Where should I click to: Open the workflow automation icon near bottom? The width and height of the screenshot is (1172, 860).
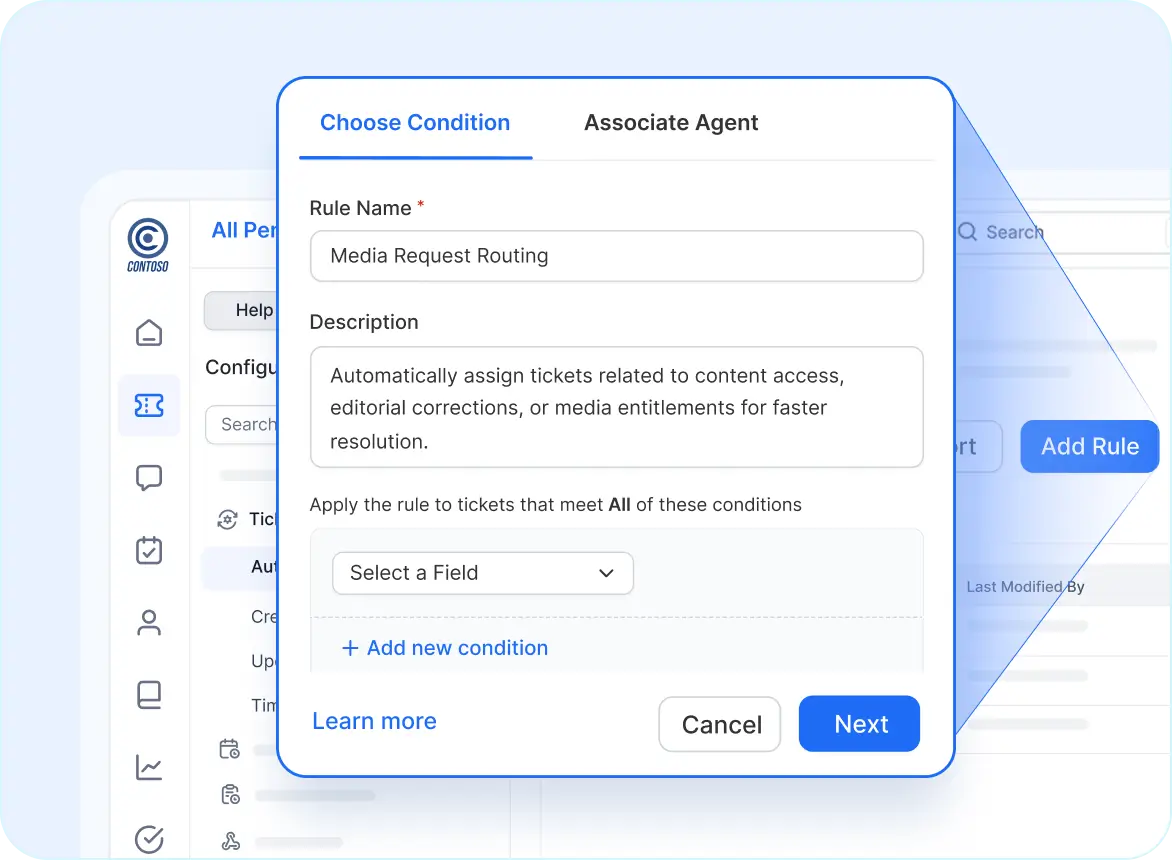click(x=230, y=840)
